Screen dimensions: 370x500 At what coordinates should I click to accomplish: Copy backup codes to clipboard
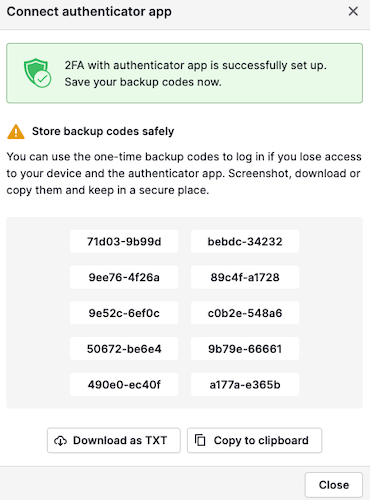[254, 440]
